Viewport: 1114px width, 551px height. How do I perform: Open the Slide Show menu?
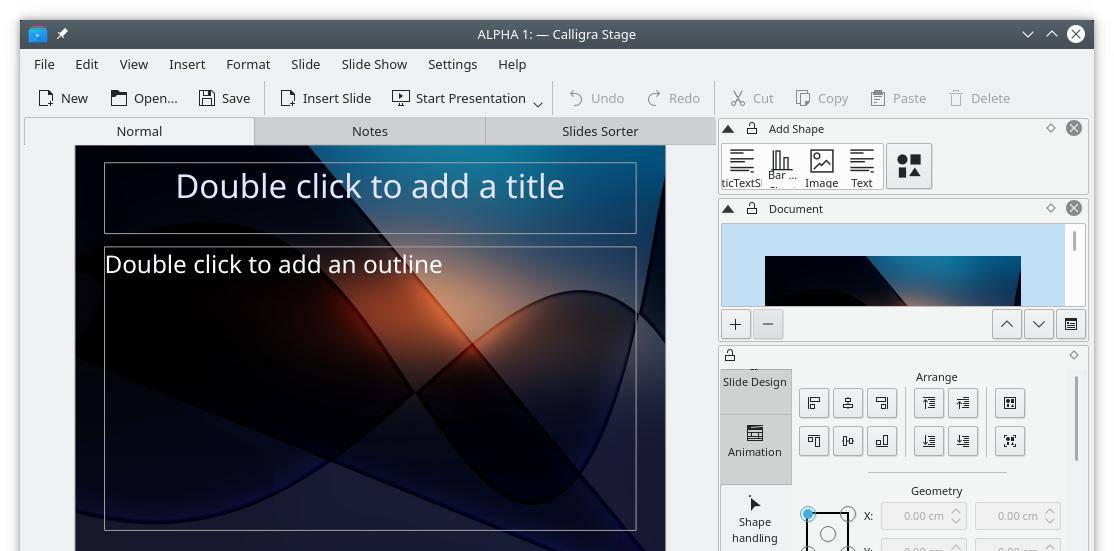point(374,64)
